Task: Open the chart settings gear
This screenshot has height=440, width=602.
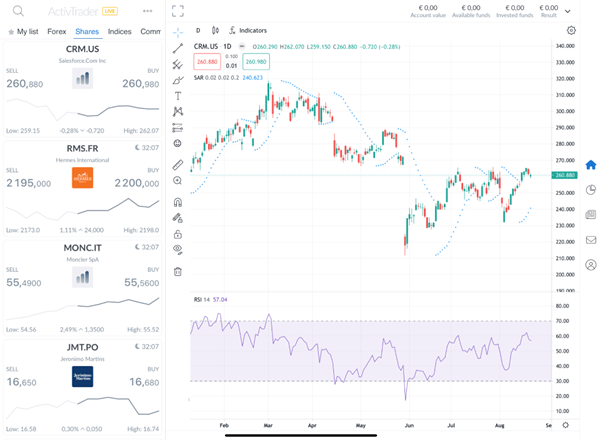Action: click(571, 30)
